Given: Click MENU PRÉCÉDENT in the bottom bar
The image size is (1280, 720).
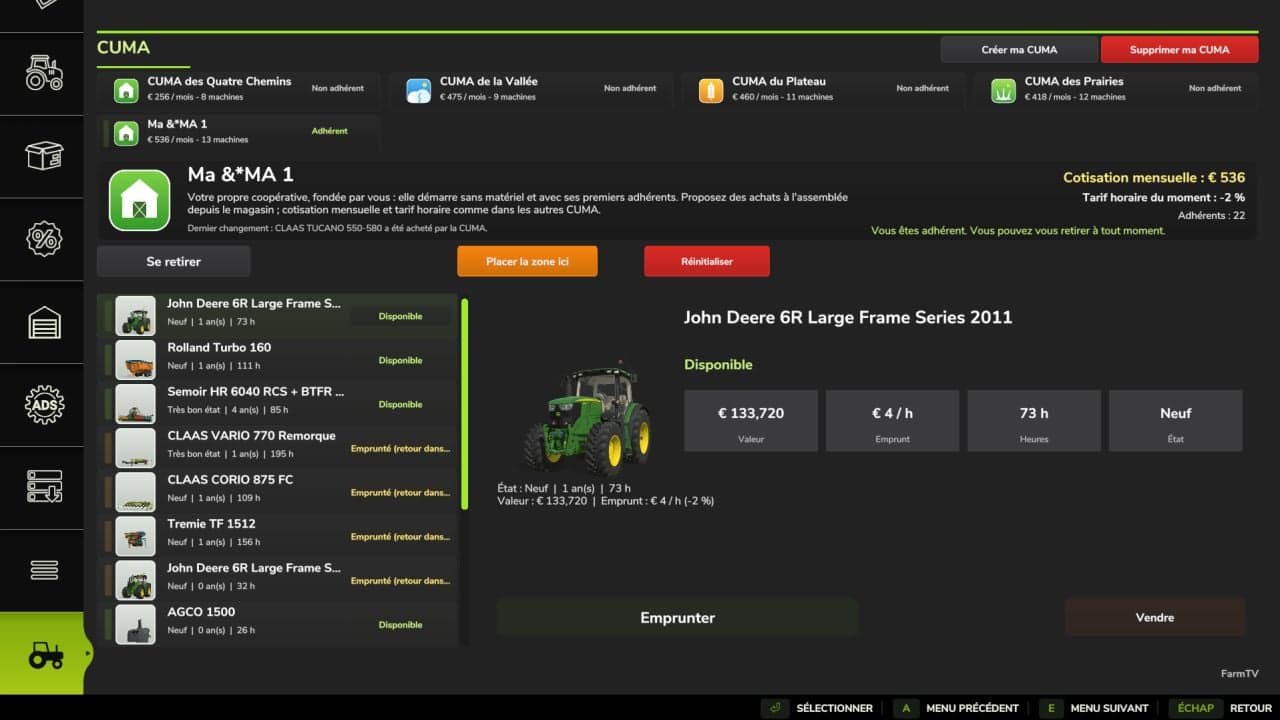Looking at the screenshot, I should 956,708.
